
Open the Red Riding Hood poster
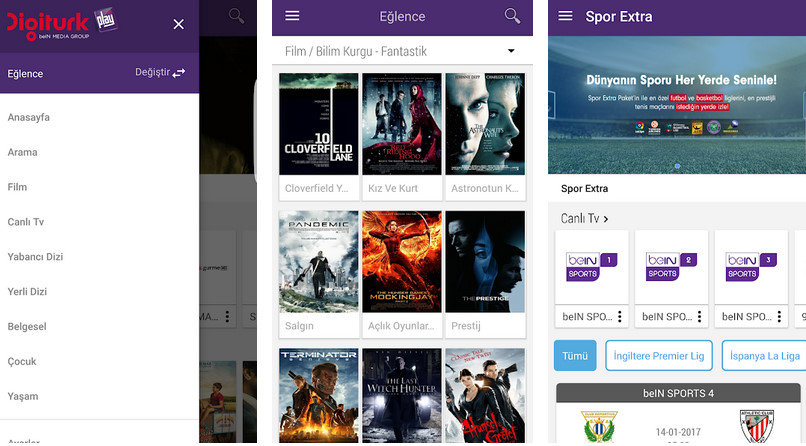(x=402, y=124)
